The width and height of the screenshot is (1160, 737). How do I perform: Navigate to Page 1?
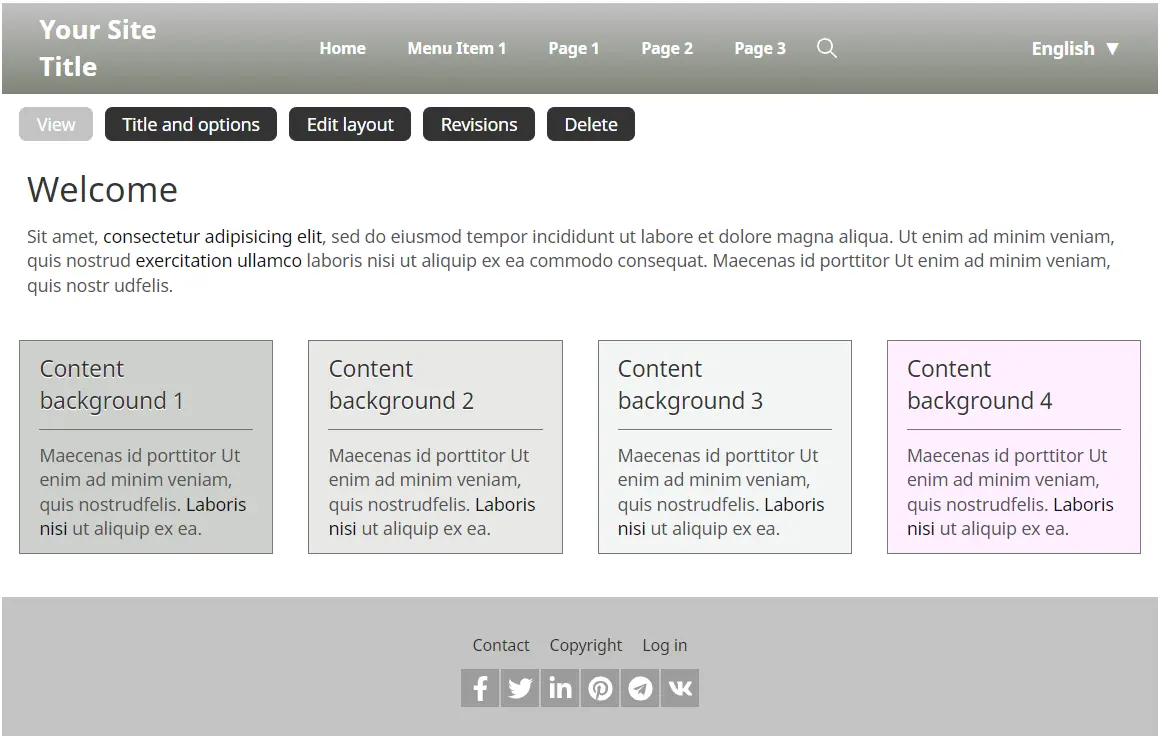click(x=573, y=48)
